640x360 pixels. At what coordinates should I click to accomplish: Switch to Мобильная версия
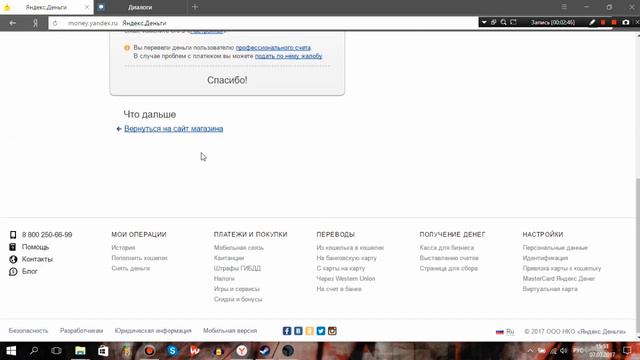point(230,331)
